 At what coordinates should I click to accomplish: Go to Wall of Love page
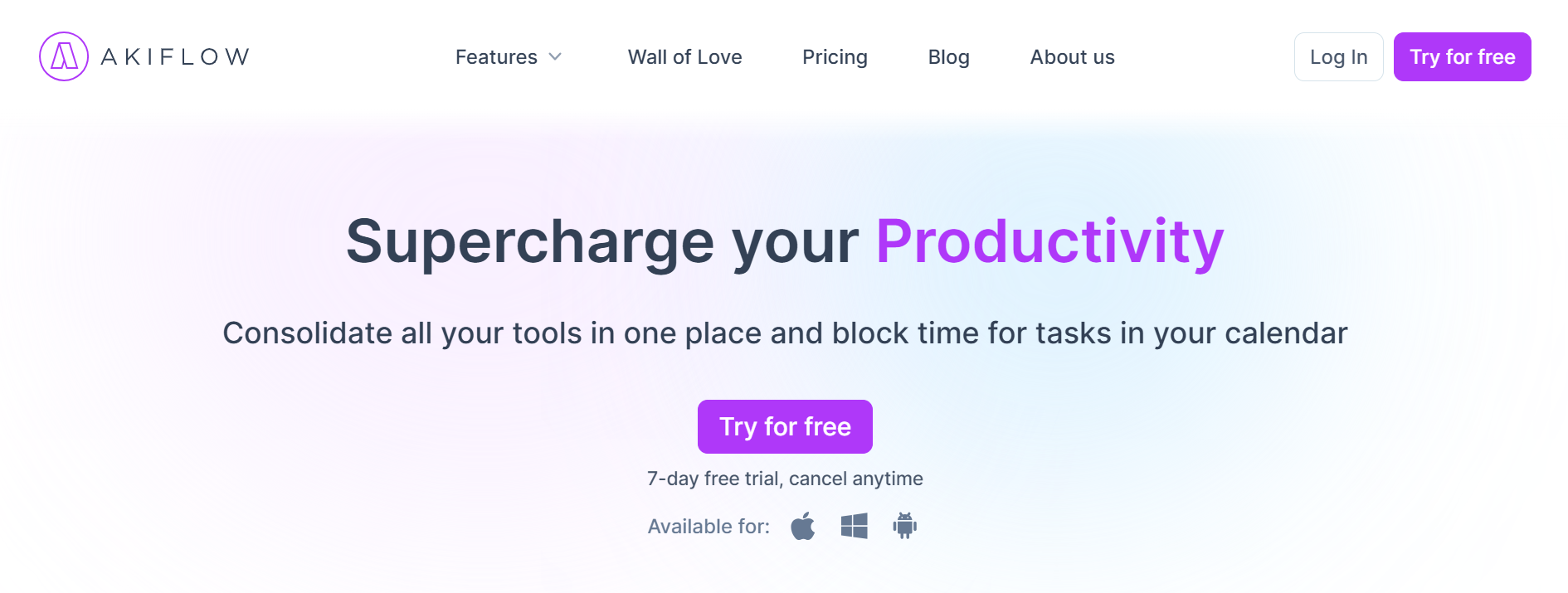(684, 57)
